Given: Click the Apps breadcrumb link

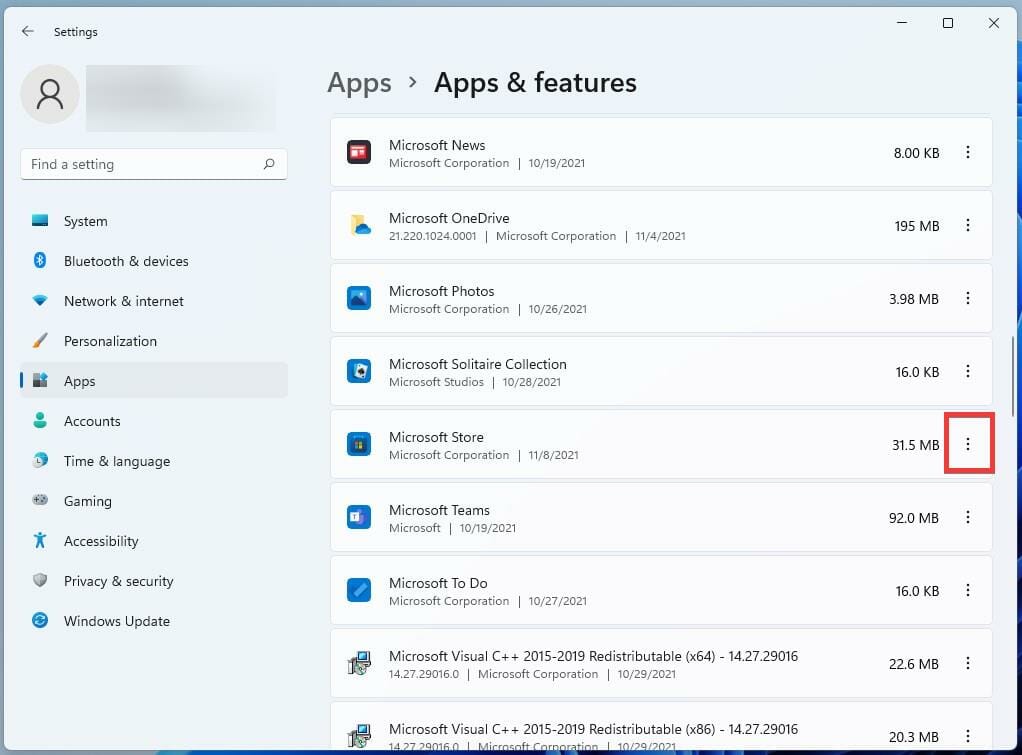Looking at the screenshot, I should tap(359, 82).
